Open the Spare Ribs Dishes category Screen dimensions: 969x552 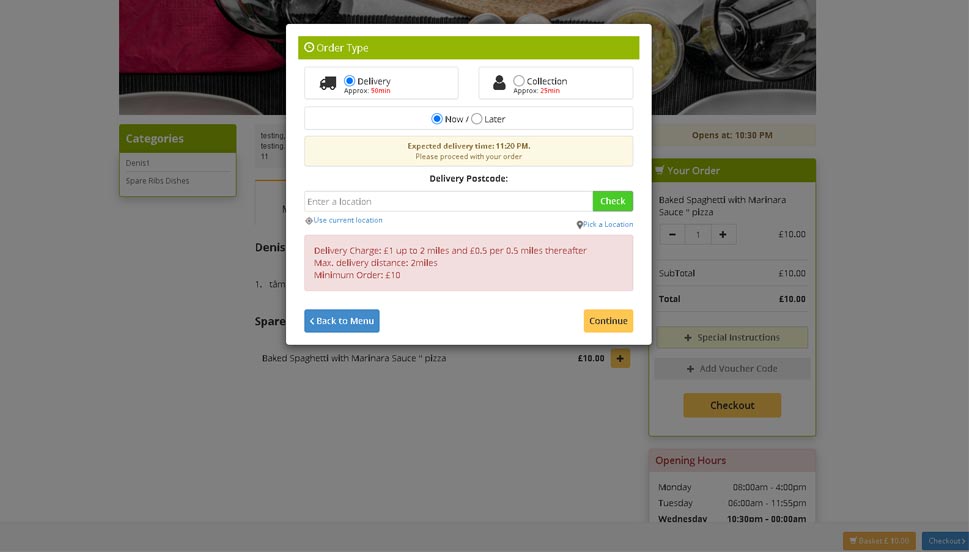158,181
